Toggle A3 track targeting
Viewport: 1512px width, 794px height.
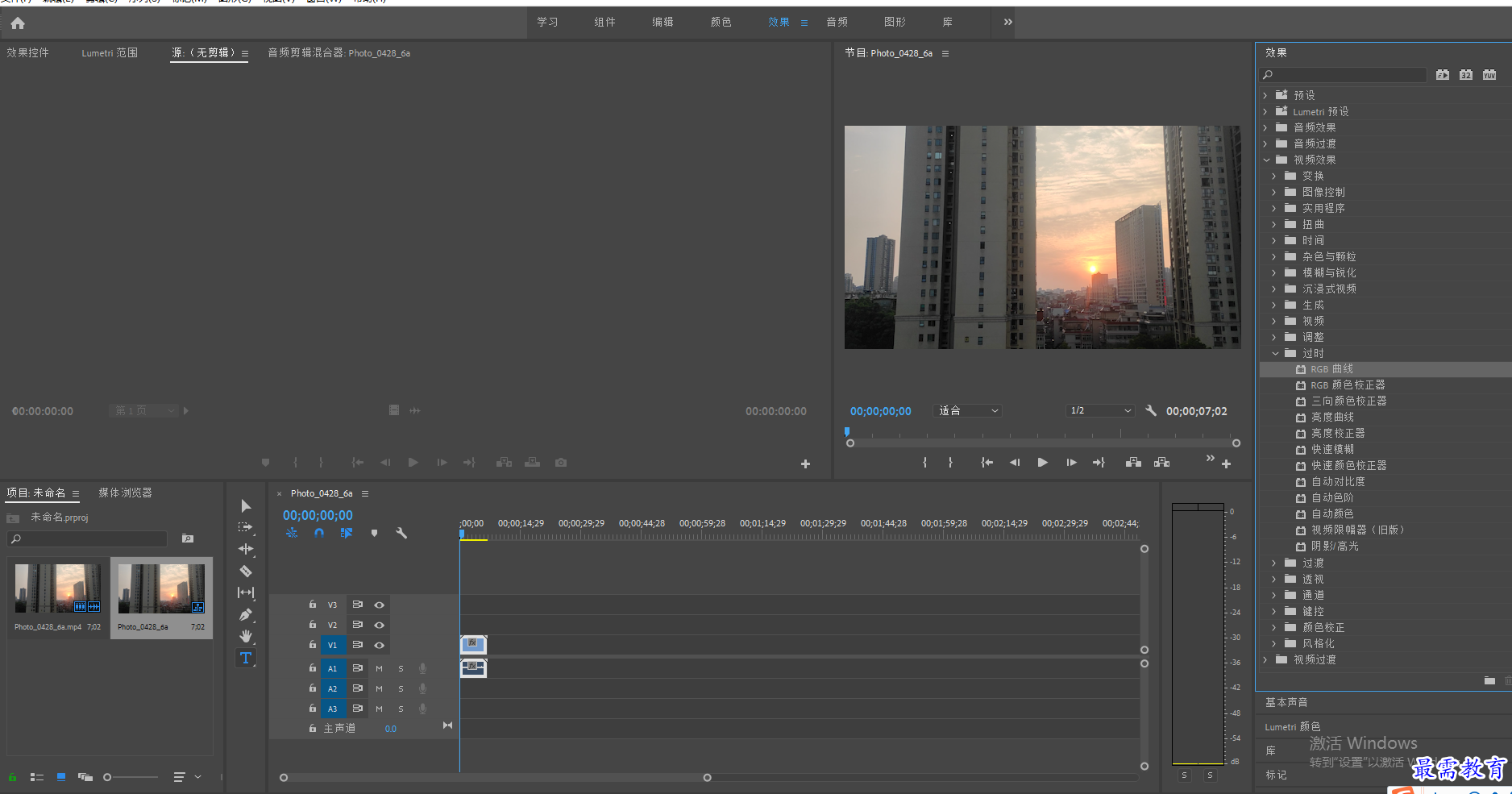point(332,709)
